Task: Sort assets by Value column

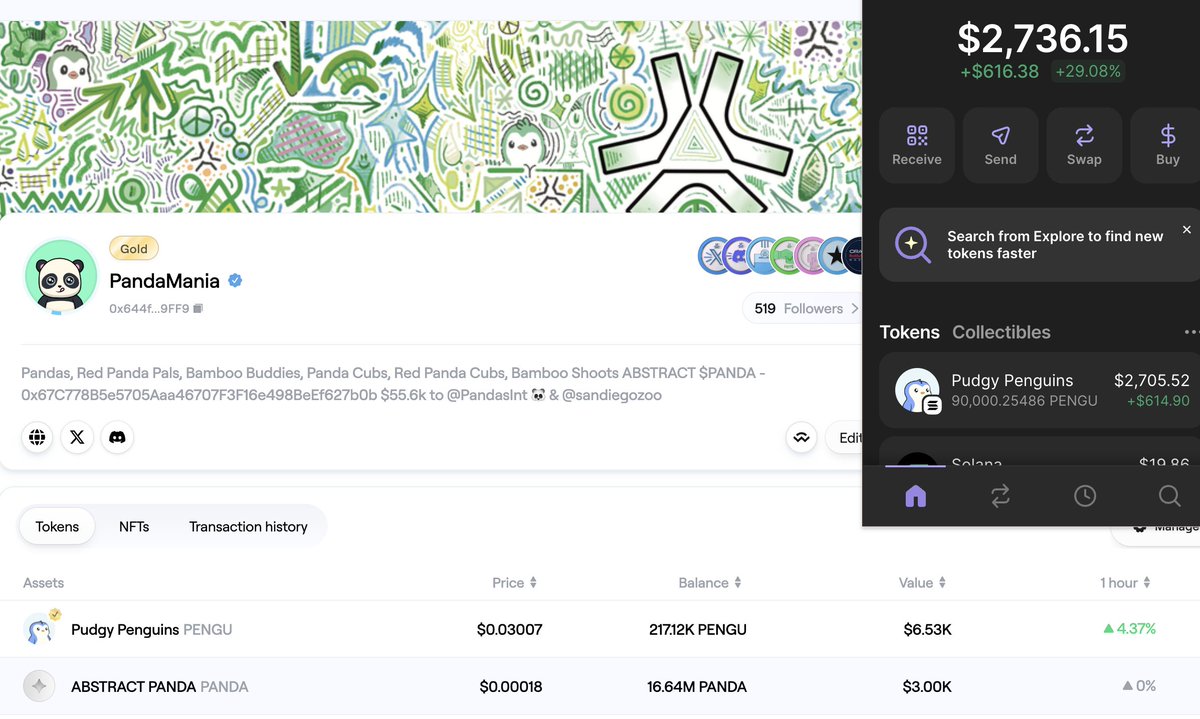Action: point(922,582)
